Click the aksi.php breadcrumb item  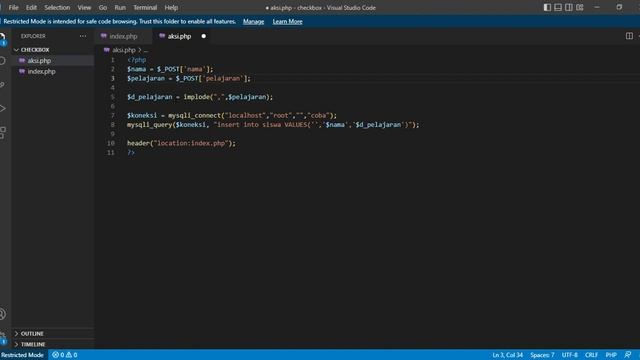(124, 50)
